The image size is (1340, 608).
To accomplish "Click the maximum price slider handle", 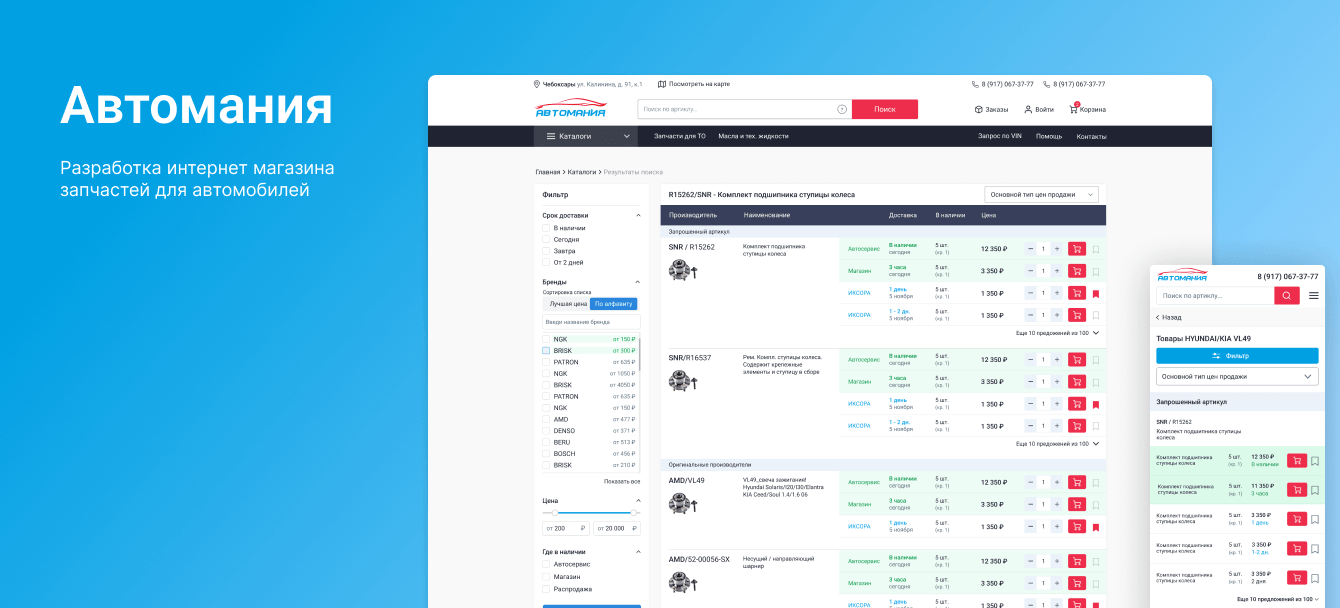I will (x=633, y=513).
